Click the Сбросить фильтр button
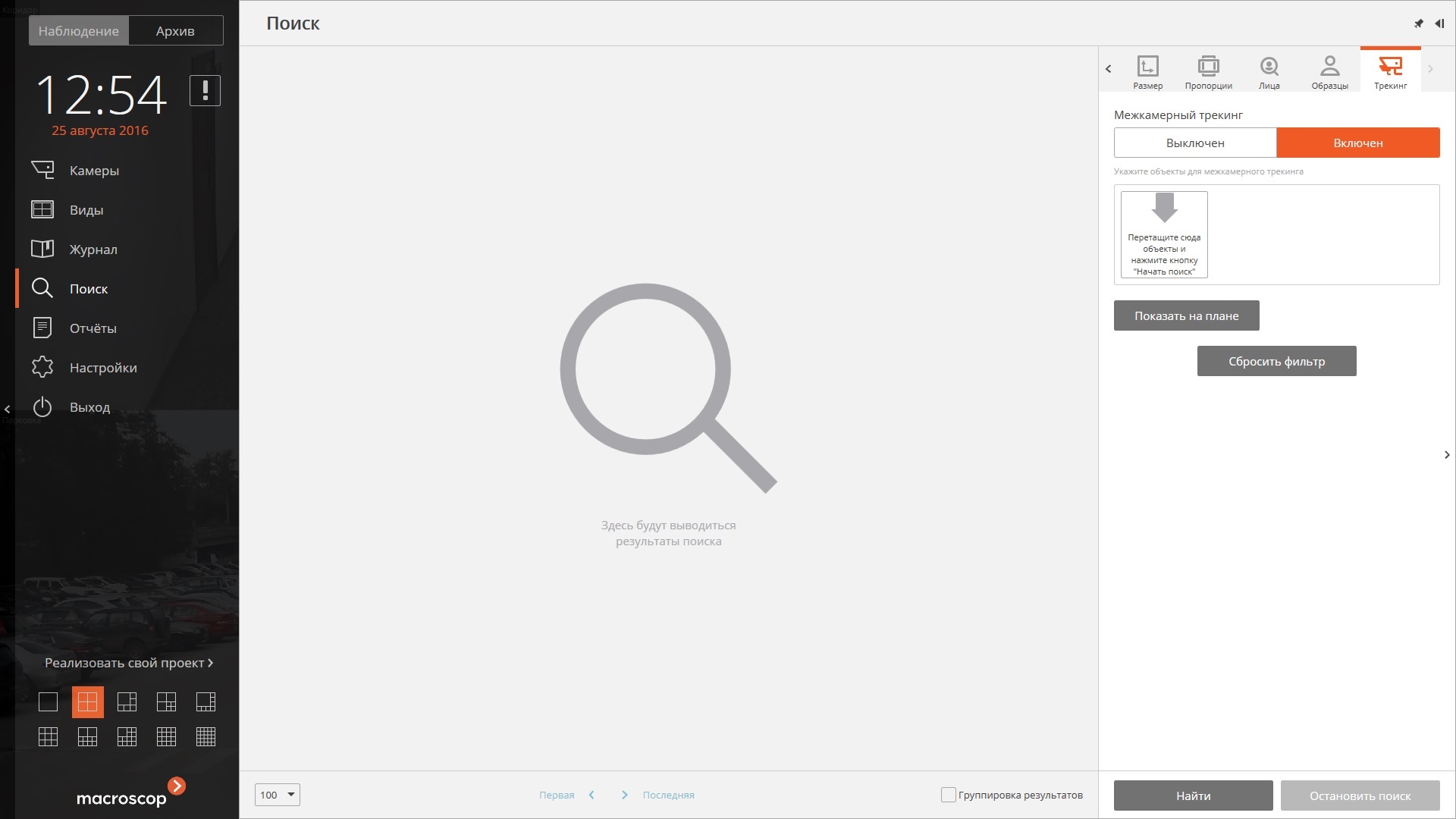 [1276, 361]
